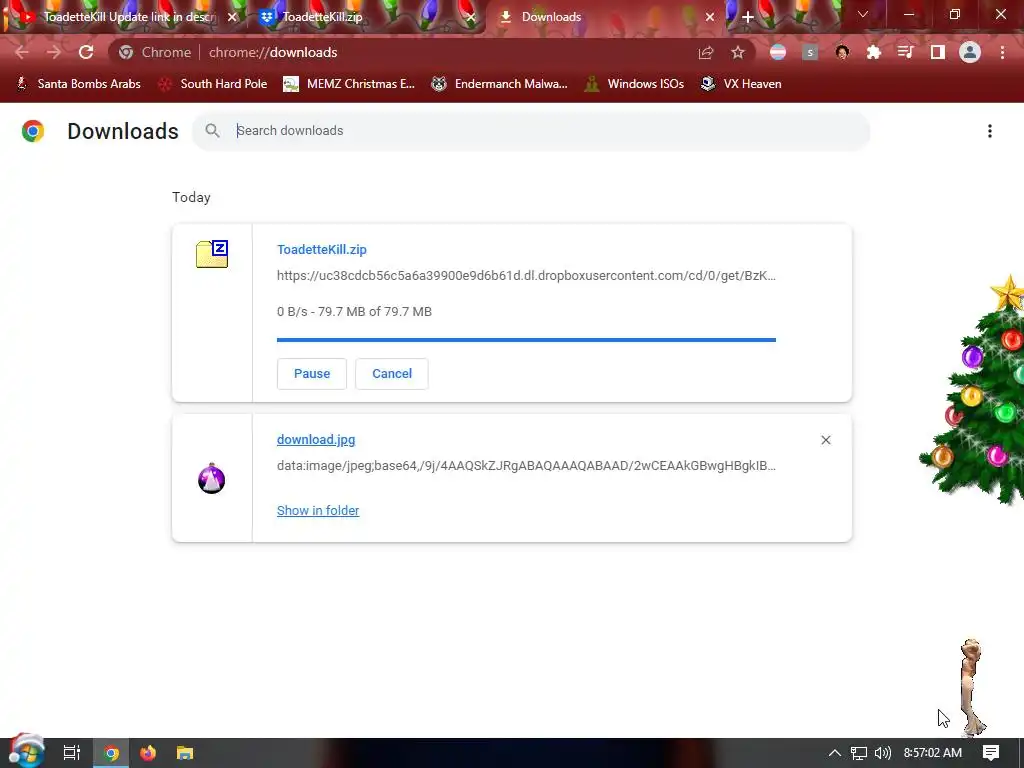
Task: Open the Chrome profile avatar
Action: coord(970,52)
